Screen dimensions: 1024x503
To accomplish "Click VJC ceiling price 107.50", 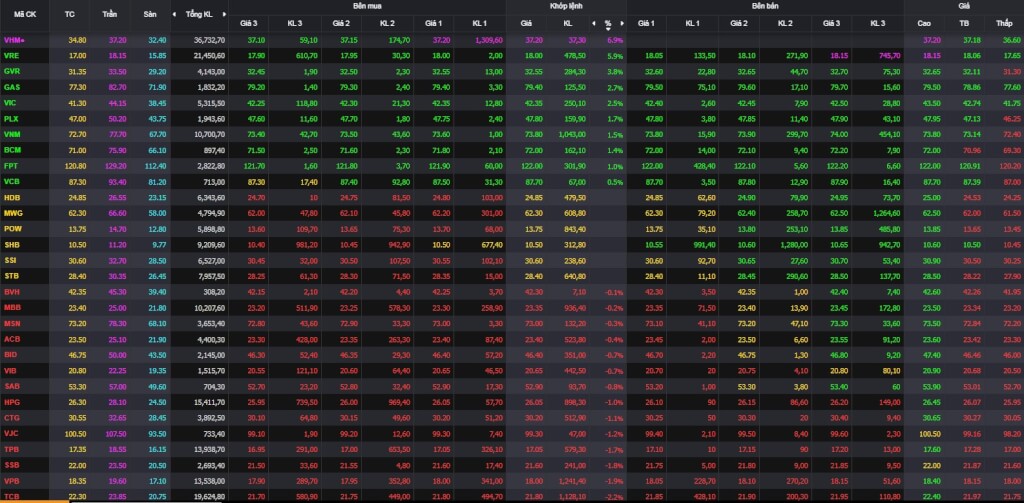I will (x=114, y=433).
